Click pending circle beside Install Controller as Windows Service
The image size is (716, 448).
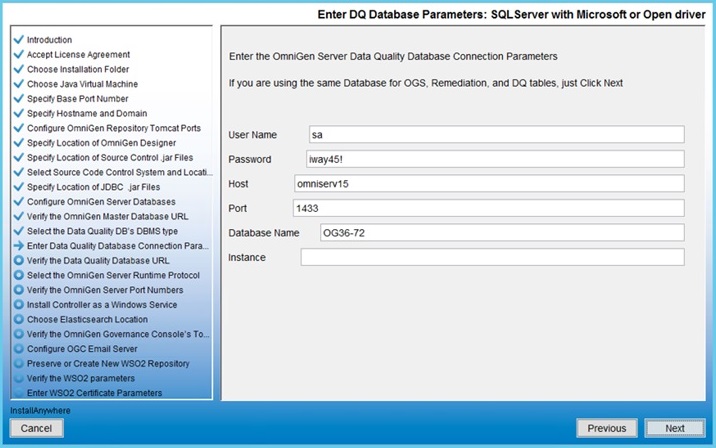click(x=19, y=305)
